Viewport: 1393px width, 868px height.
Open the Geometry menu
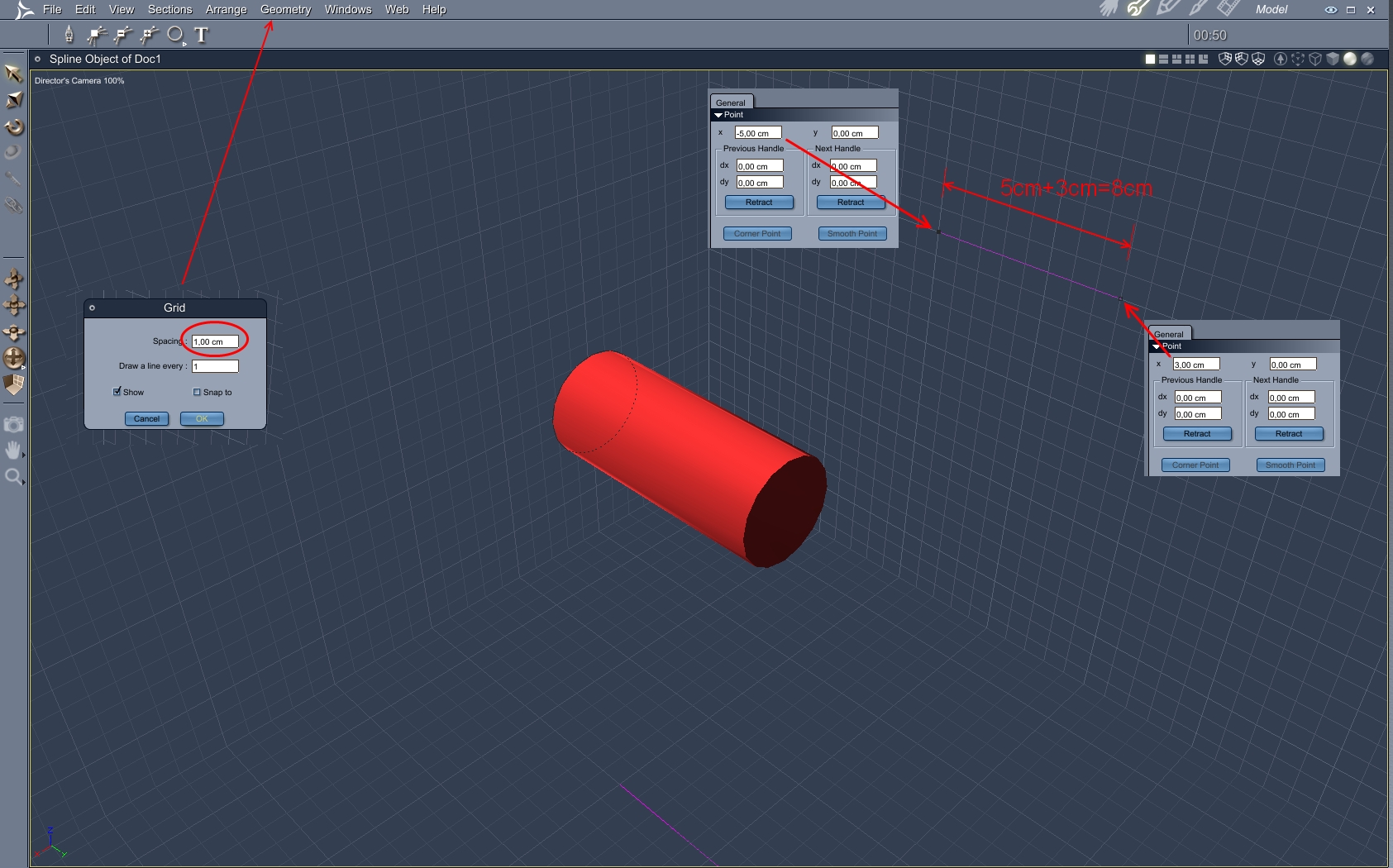click(285, 9)
